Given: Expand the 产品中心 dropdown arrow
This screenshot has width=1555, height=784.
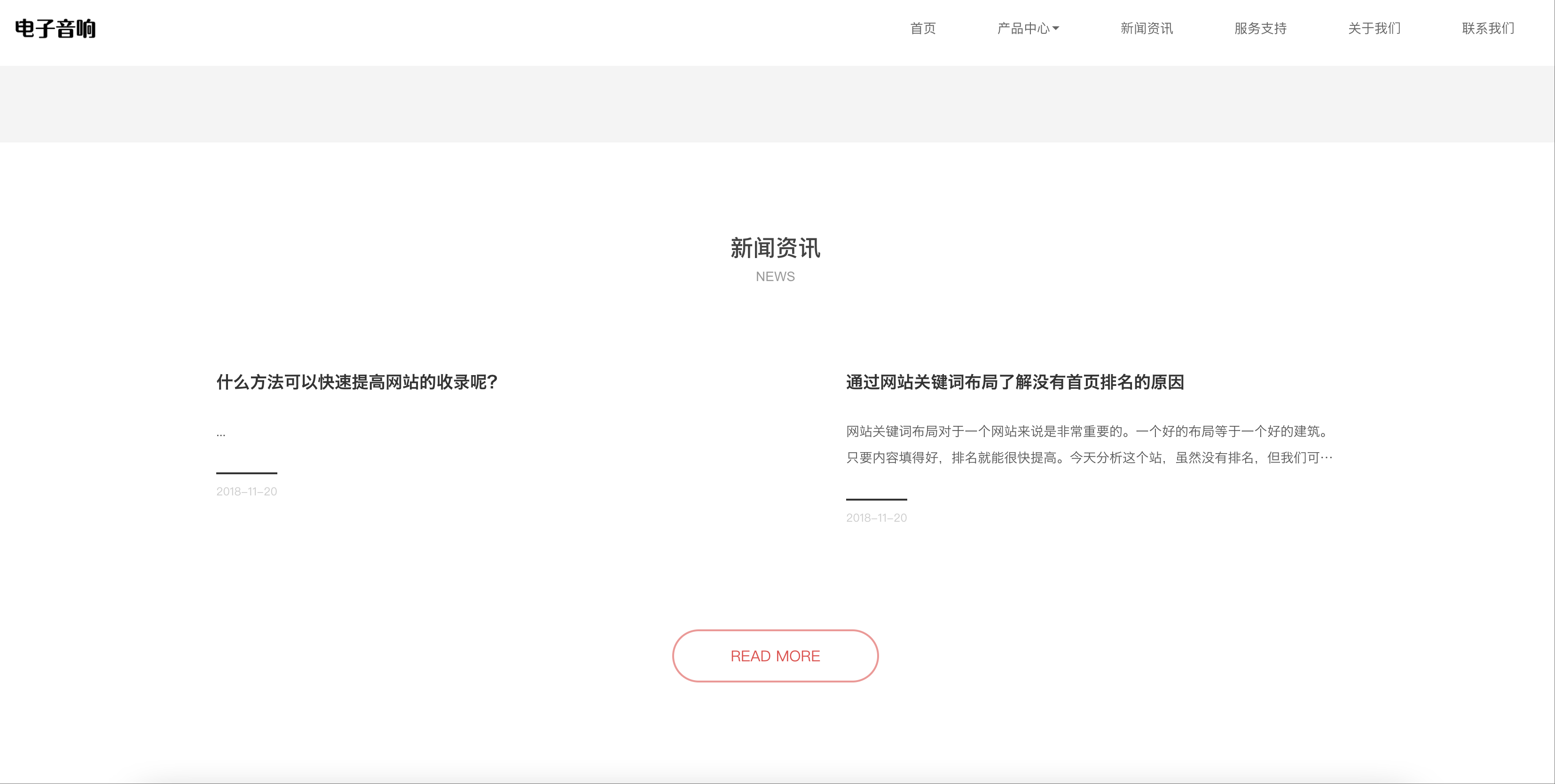Looking at the screenshot, I should (x=1056, y=28).
